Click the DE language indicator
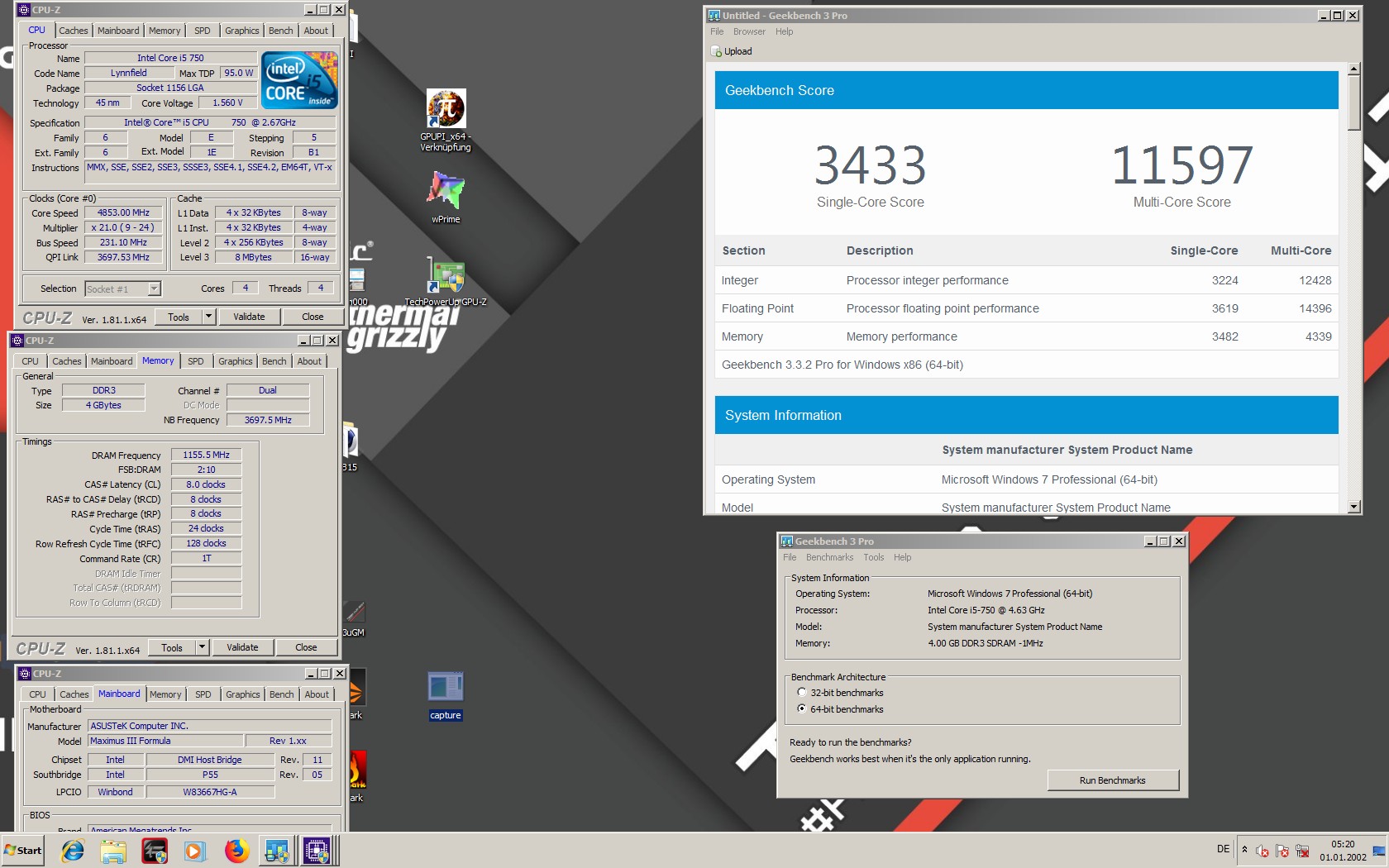 coord(1223,849)
